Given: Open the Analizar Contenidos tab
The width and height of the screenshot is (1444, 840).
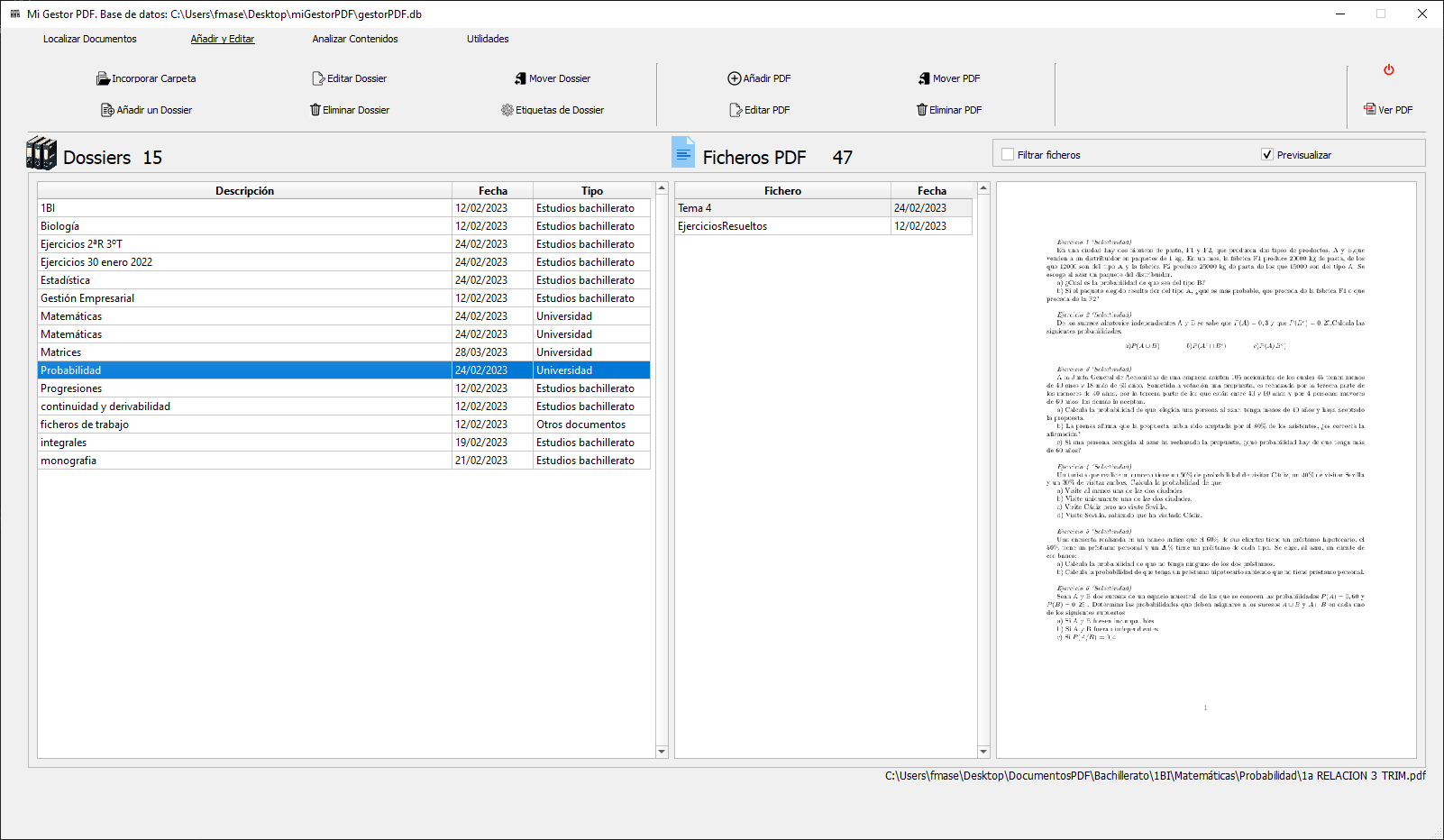Looking at the screenshot, I should coord(354,39).
